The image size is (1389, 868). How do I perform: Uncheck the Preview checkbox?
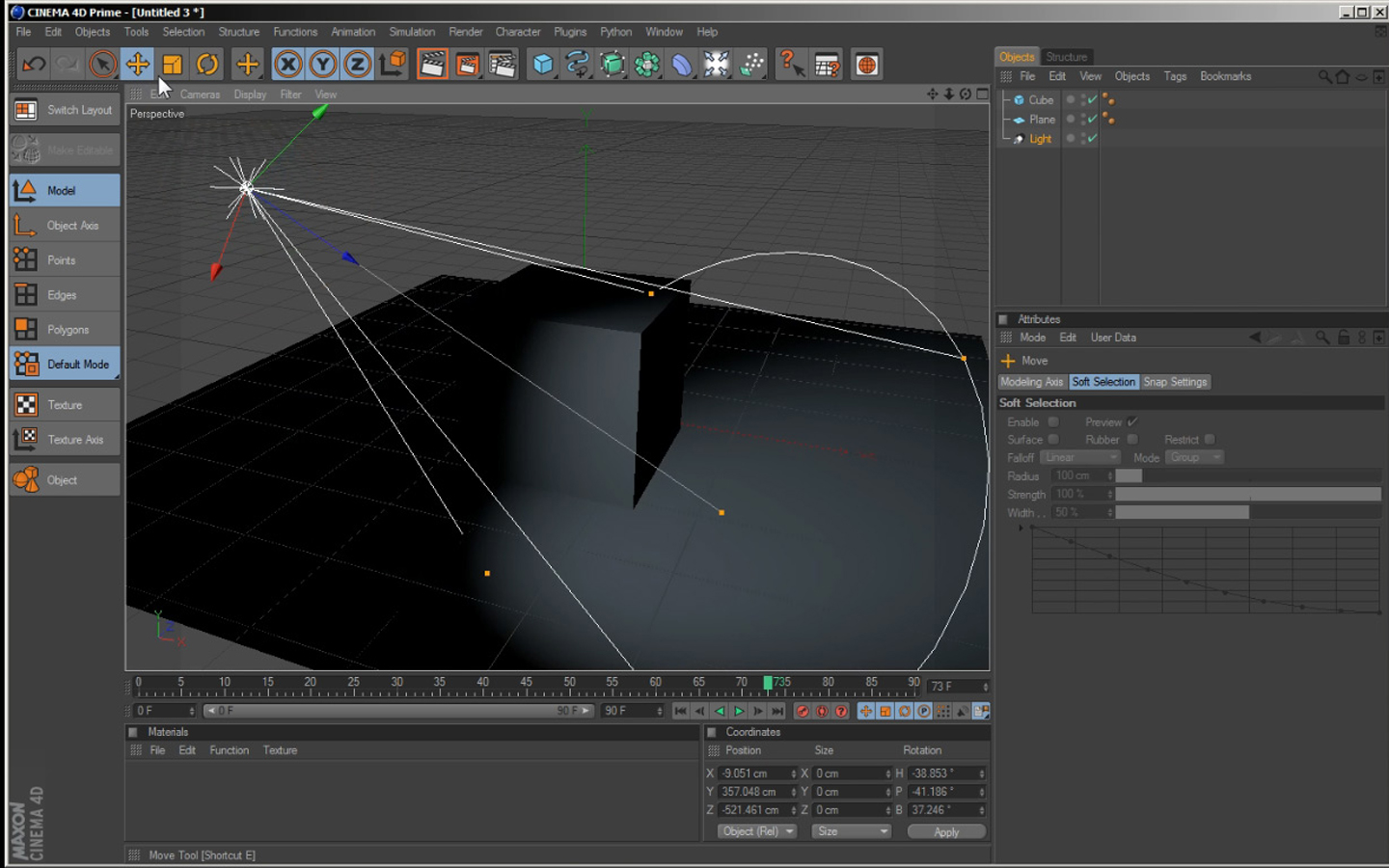(1130, 421)
